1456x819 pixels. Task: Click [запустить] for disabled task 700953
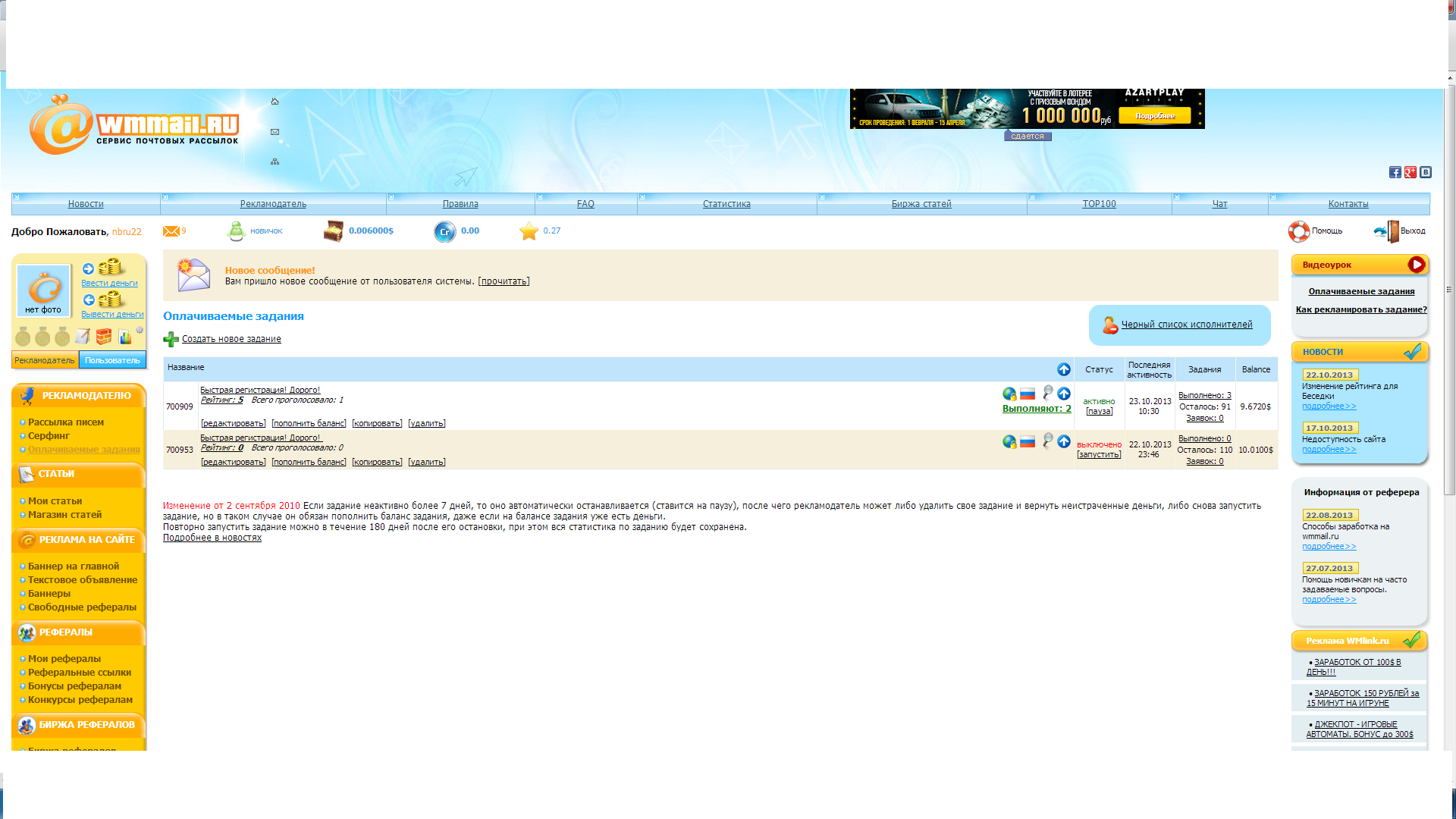1099,454
